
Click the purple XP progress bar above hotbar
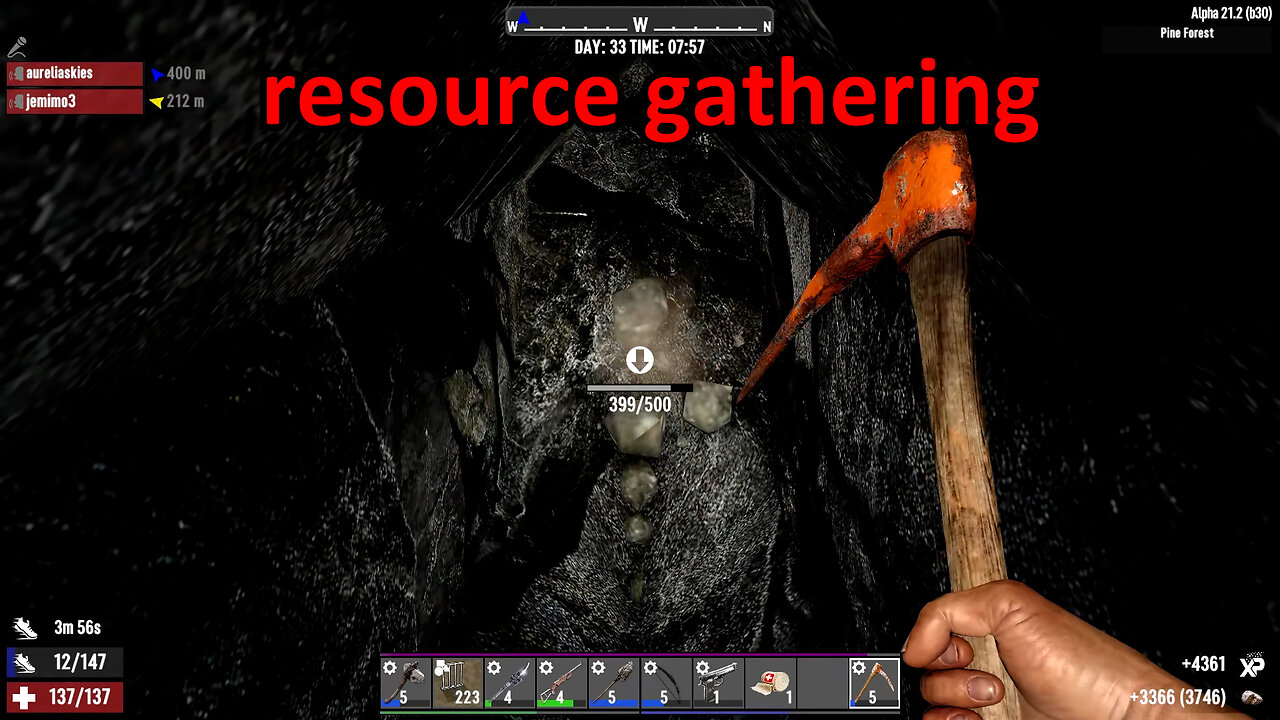click(x=640, y=655)
